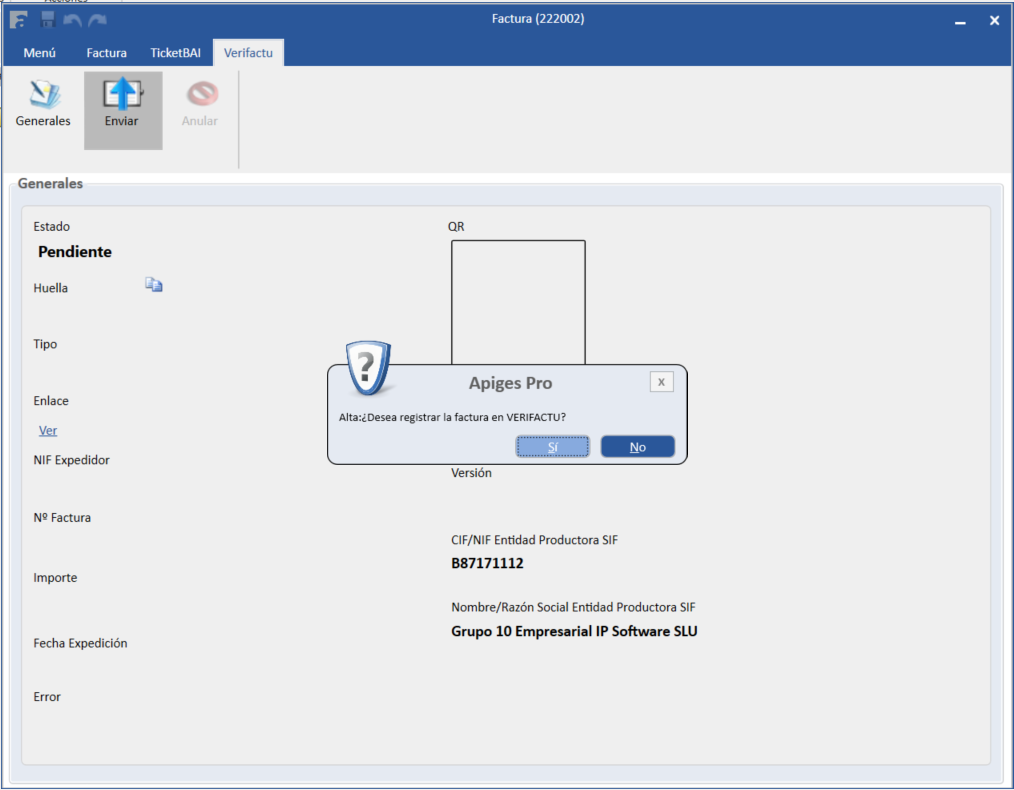Click the Tipo label
The width and height of the screenshot is (1014, 790).
[x=45, y=345]
